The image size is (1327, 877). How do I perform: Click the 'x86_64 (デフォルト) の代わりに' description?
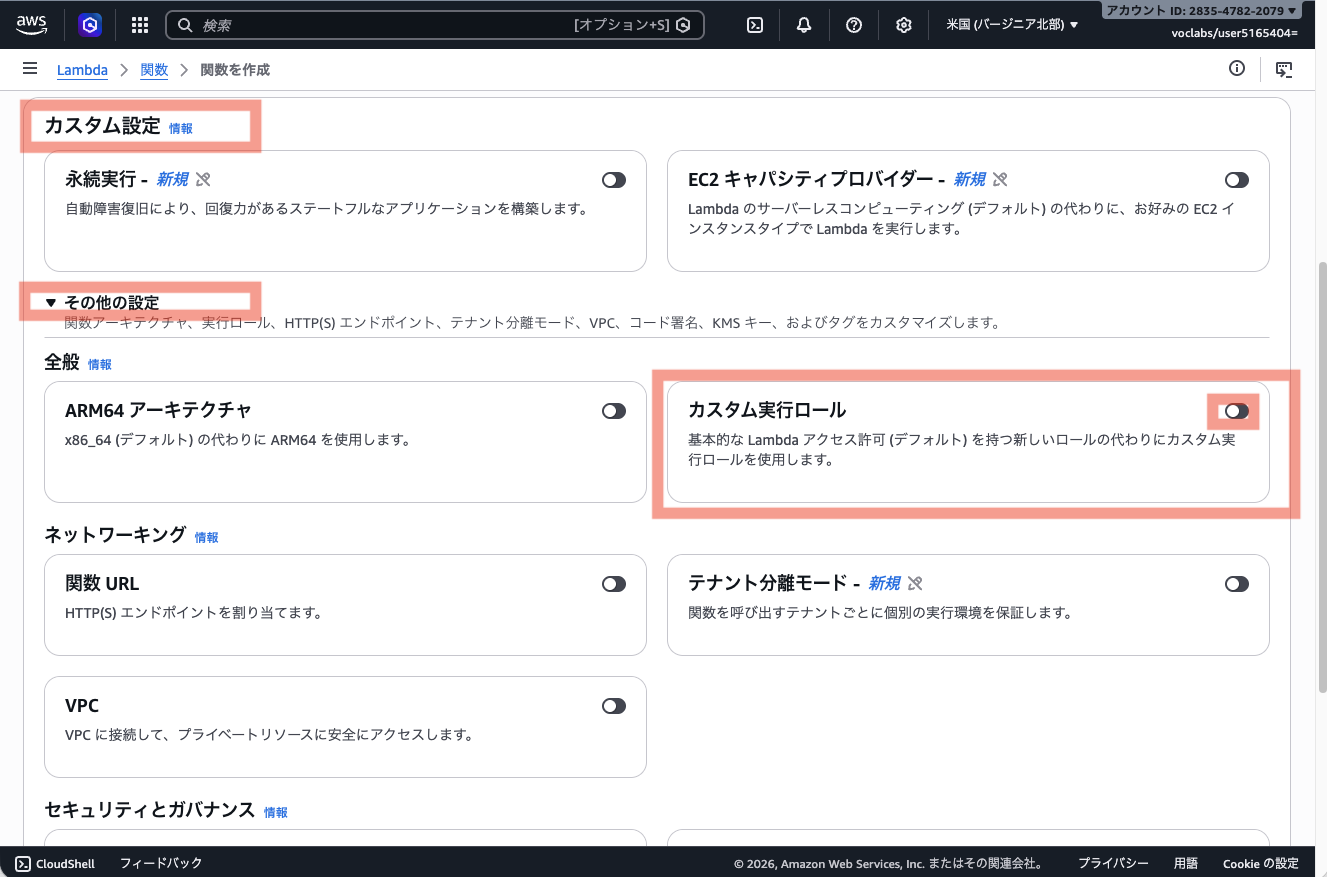(238, 440)
